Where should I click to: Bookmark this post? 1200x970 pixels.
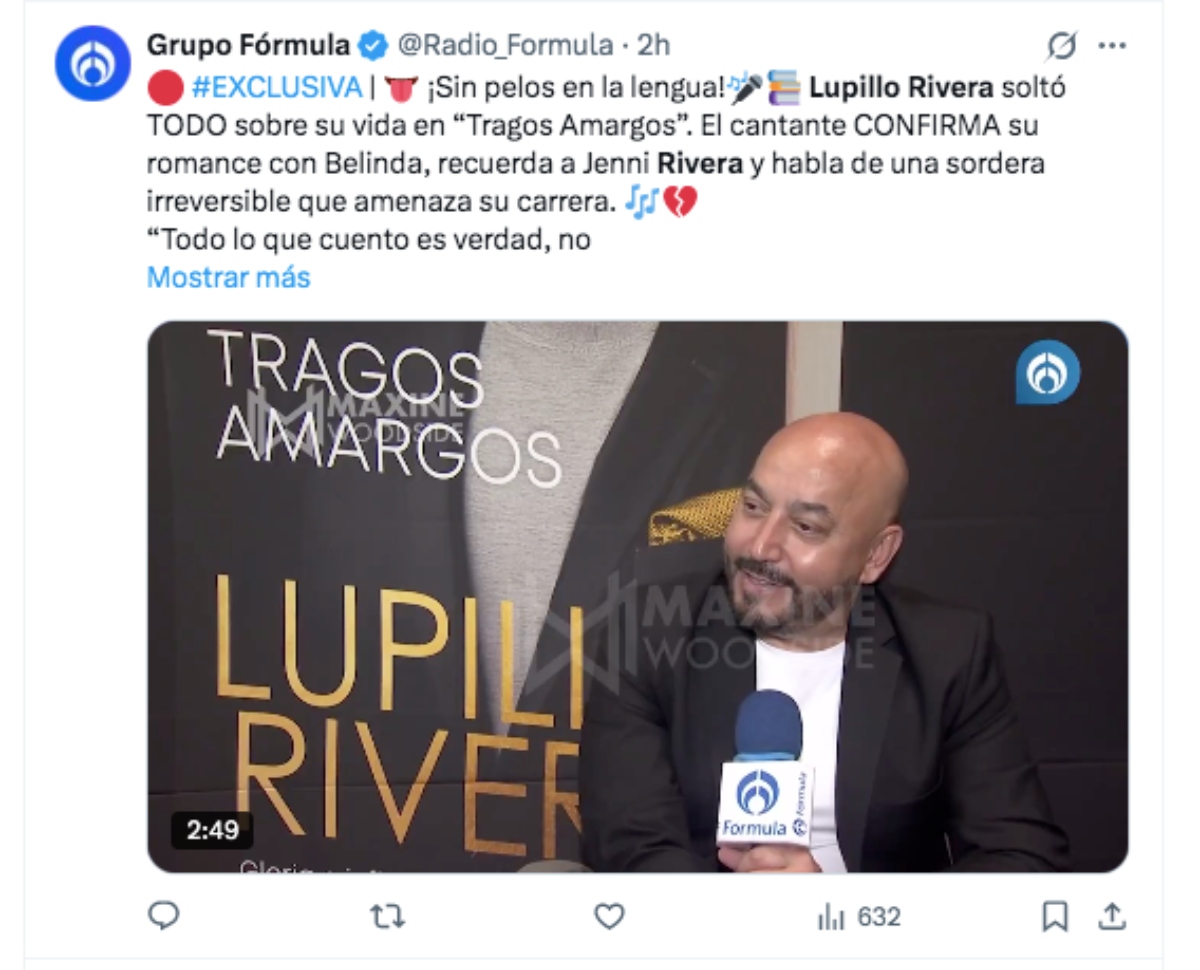tap(1055, 916)
